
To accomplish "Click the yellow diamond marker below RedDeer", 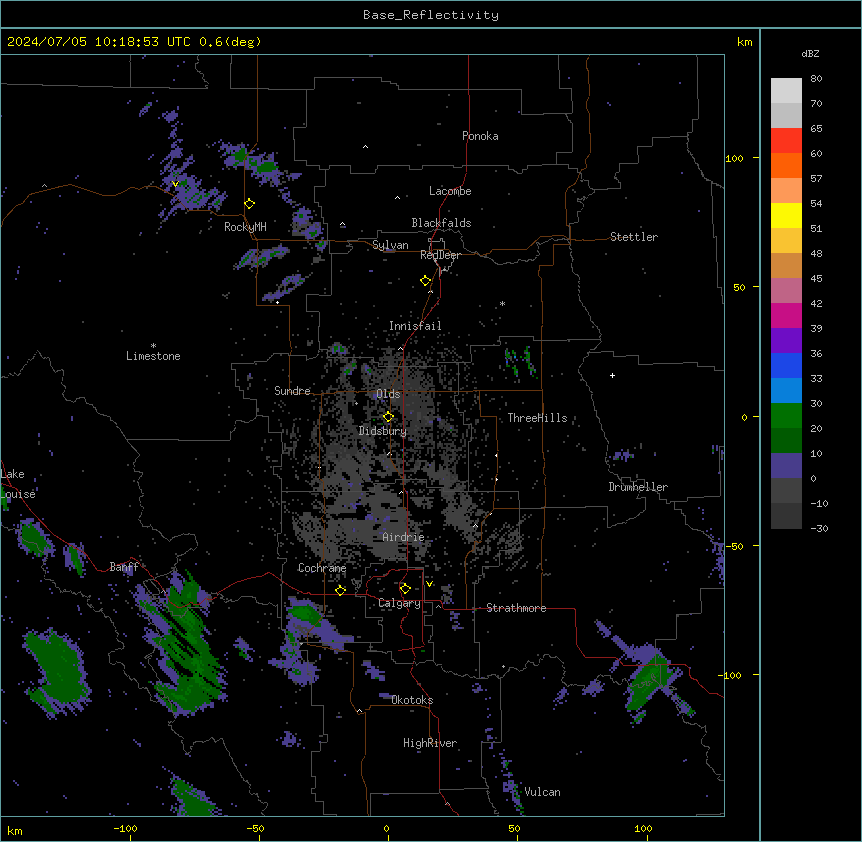I will (426, 281).
